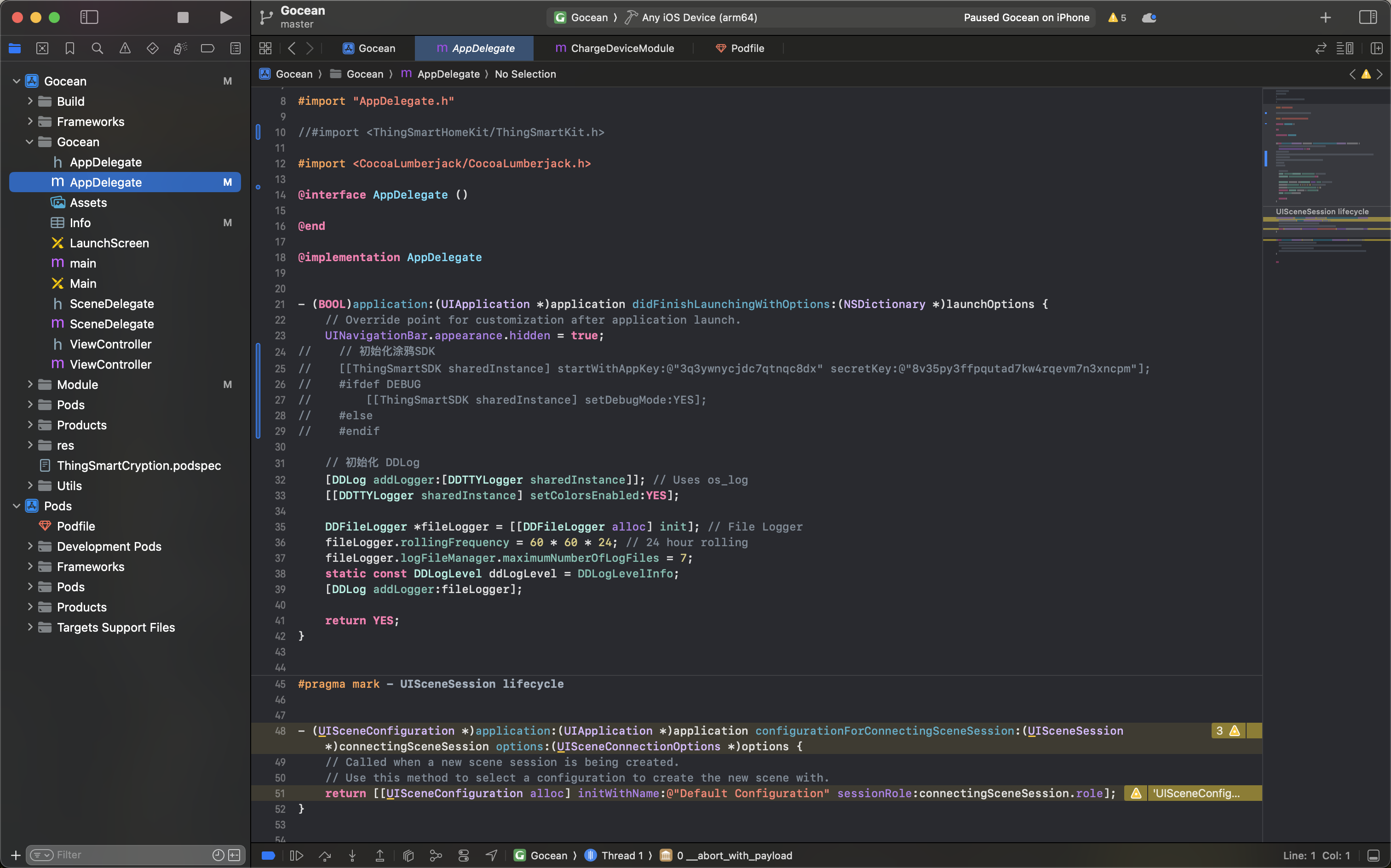1391x868 pixels.
Task: Step into in debug bar
Action: [x=353, y=856]
